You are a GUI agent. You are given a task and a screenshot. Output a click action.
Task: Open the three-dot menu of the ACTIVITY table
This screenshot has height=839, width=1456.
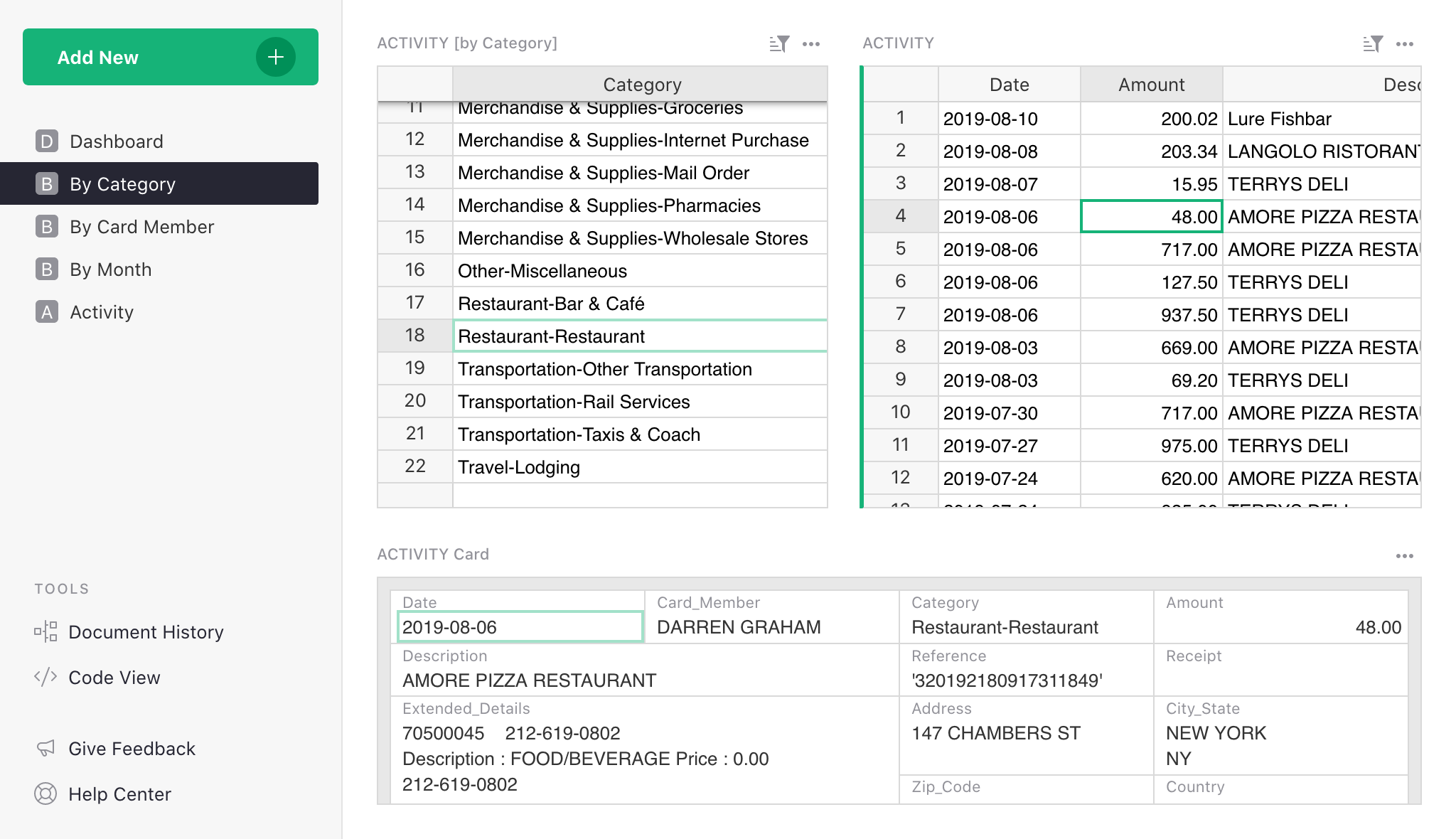click(1405, 44)
